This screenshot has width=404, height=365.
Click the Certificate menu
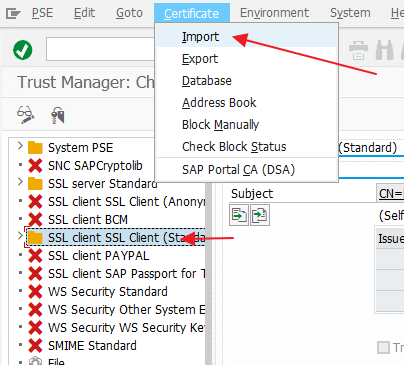[x=192, y=13]
